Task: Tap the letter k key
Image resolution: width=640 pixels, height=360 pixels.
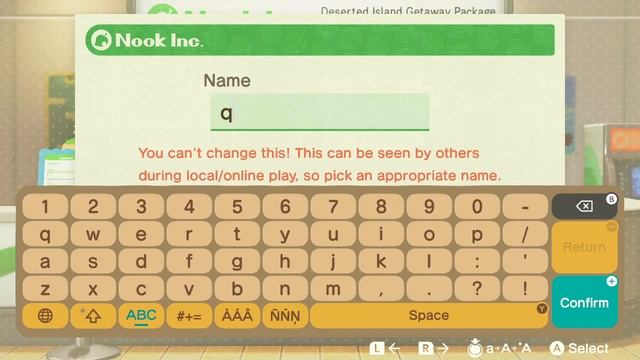Action: [381, 261]
